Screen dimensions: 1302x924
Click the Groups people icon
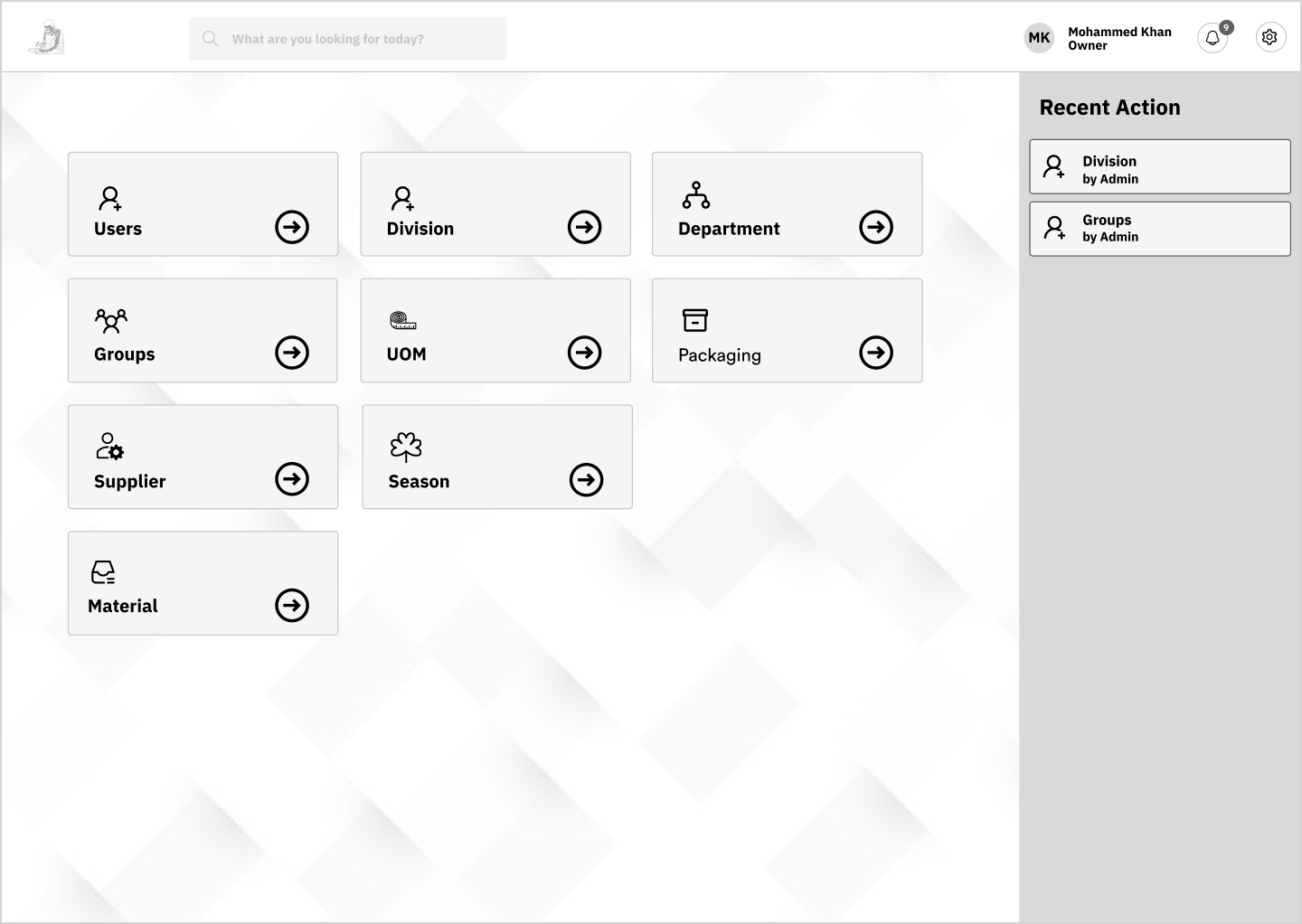(x=111, y=321)
